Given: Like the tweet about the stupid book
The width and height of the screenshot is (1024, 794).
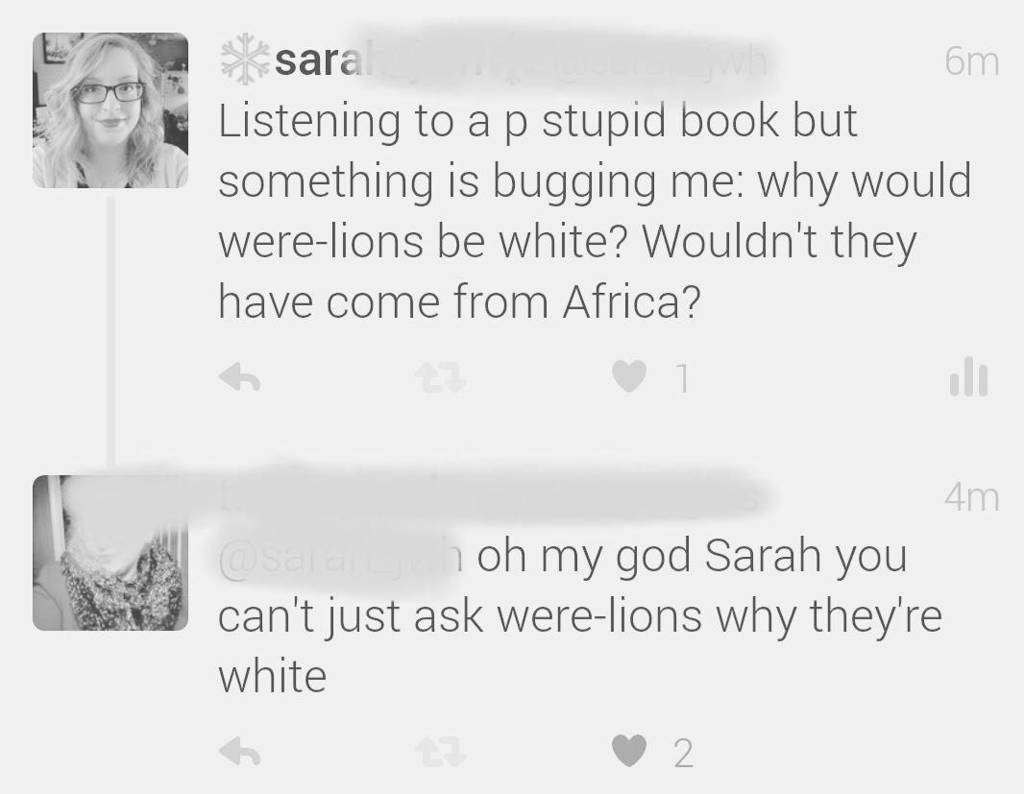Looking at the screenshot, I should 629,377.
